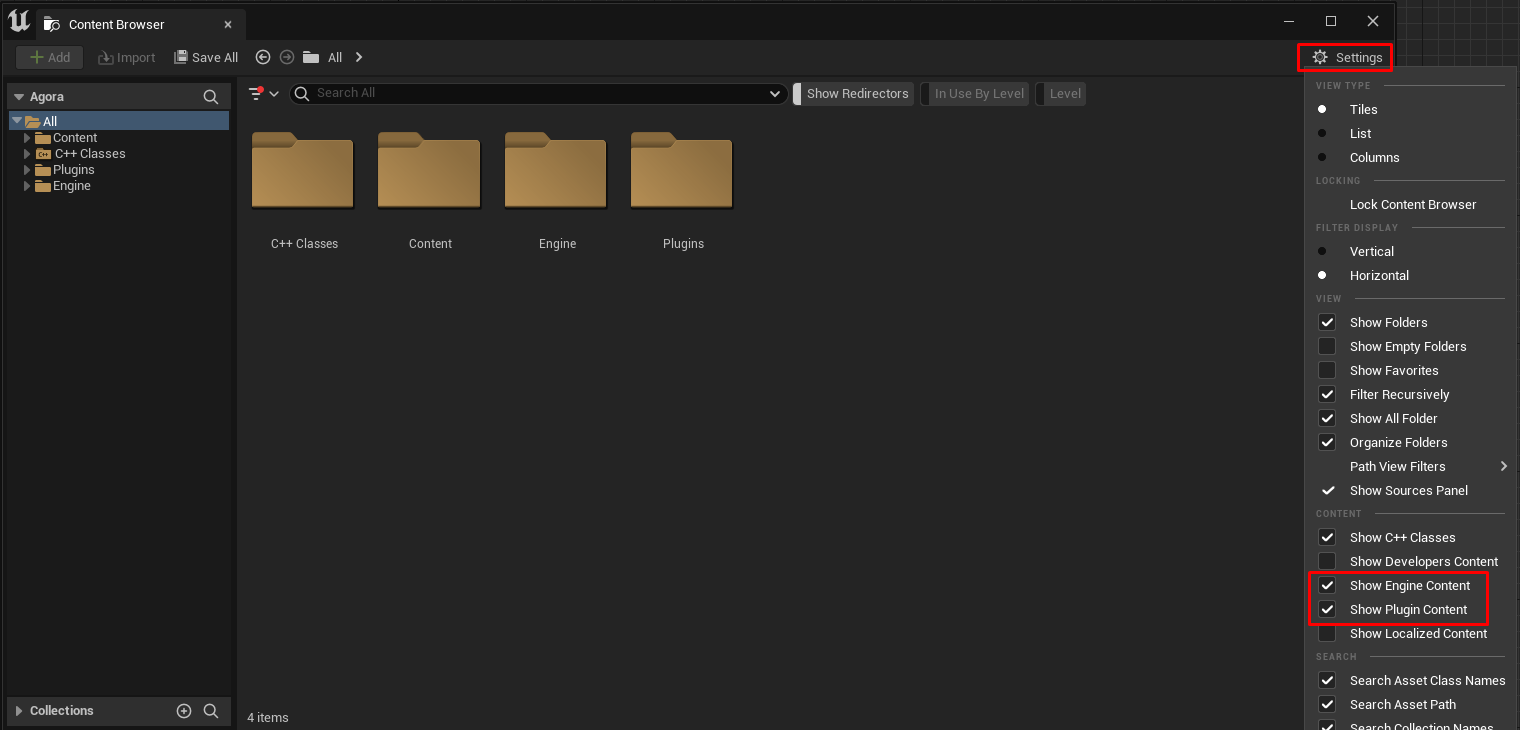The height and width of the screenshot is (730, 1520).
Task: Click the add collection plus icon
Action: point(184,711)
